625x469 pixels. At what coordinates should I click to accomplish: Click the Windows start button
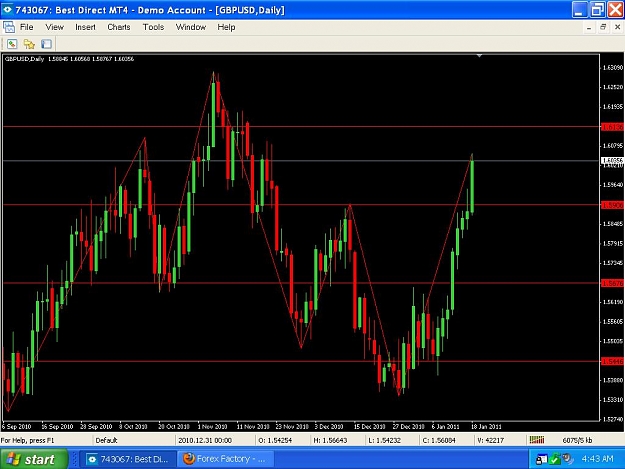click(x=34, y=459)
